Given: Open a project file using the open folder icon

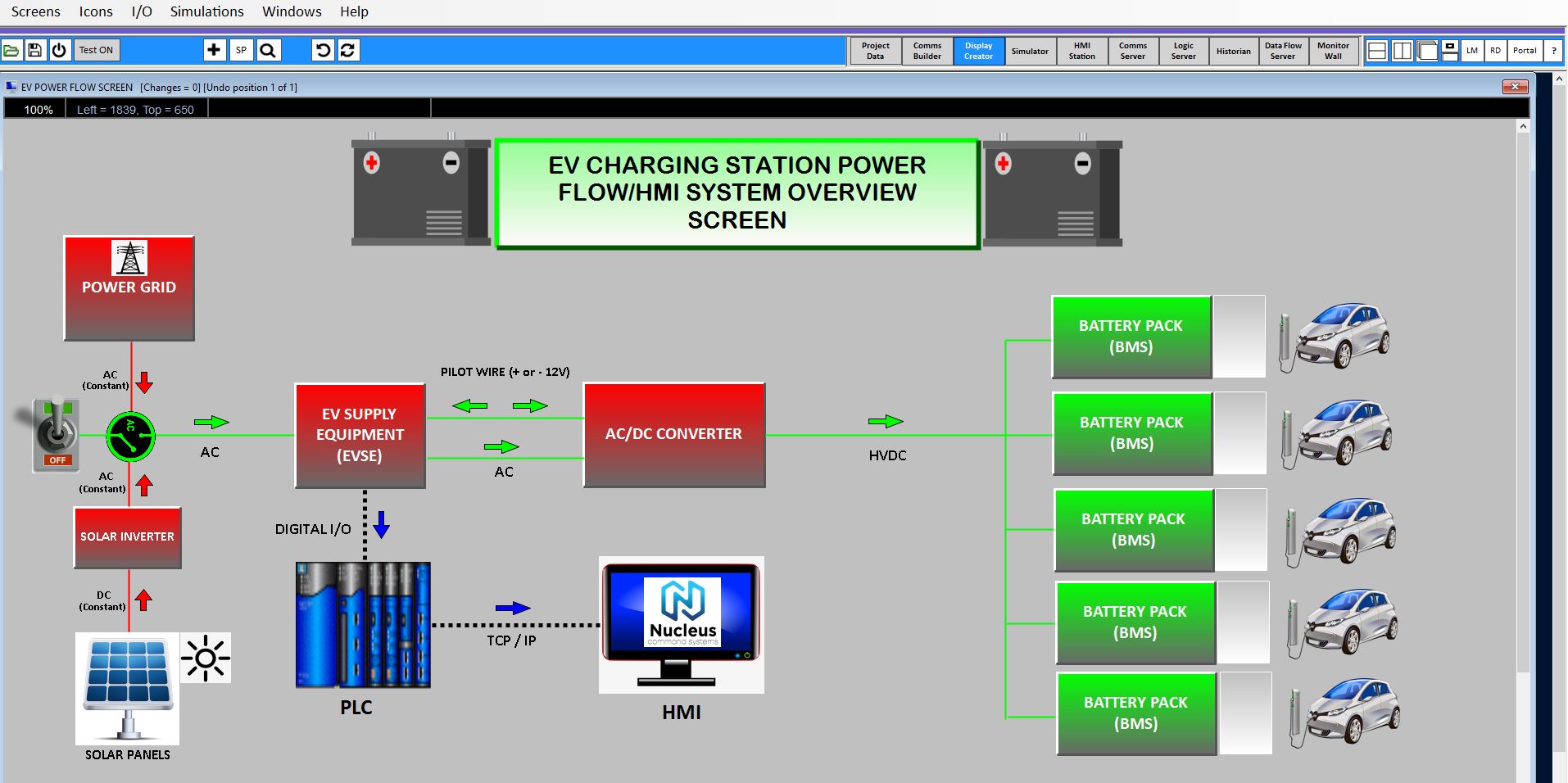Looking at the screenshot, I should [11, 50].
